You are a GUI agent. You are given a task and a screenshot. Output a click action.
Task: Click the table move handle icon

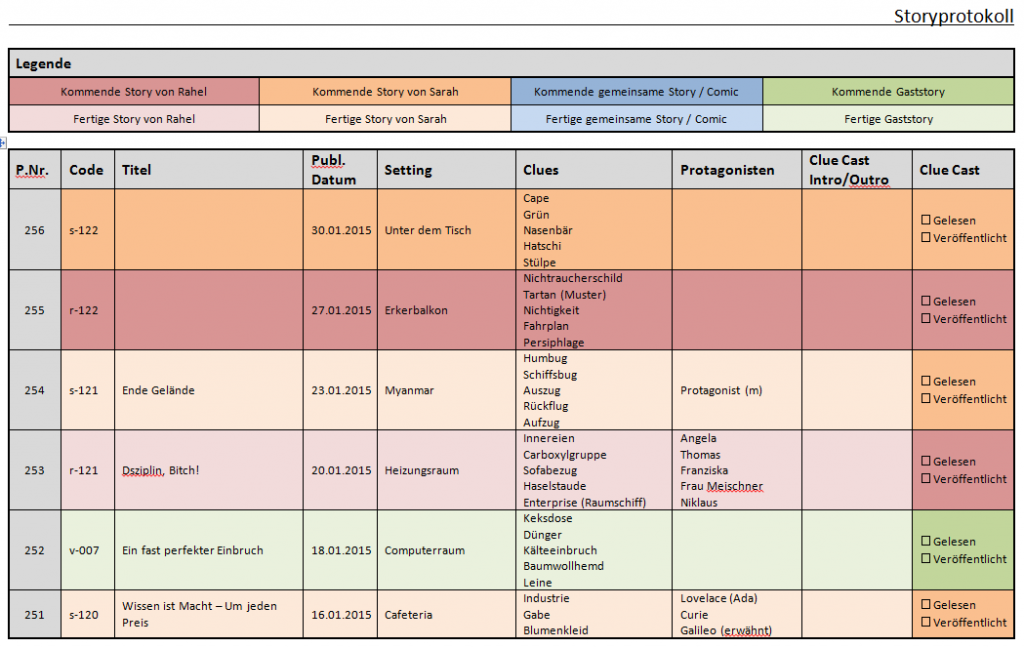point(4,143)
